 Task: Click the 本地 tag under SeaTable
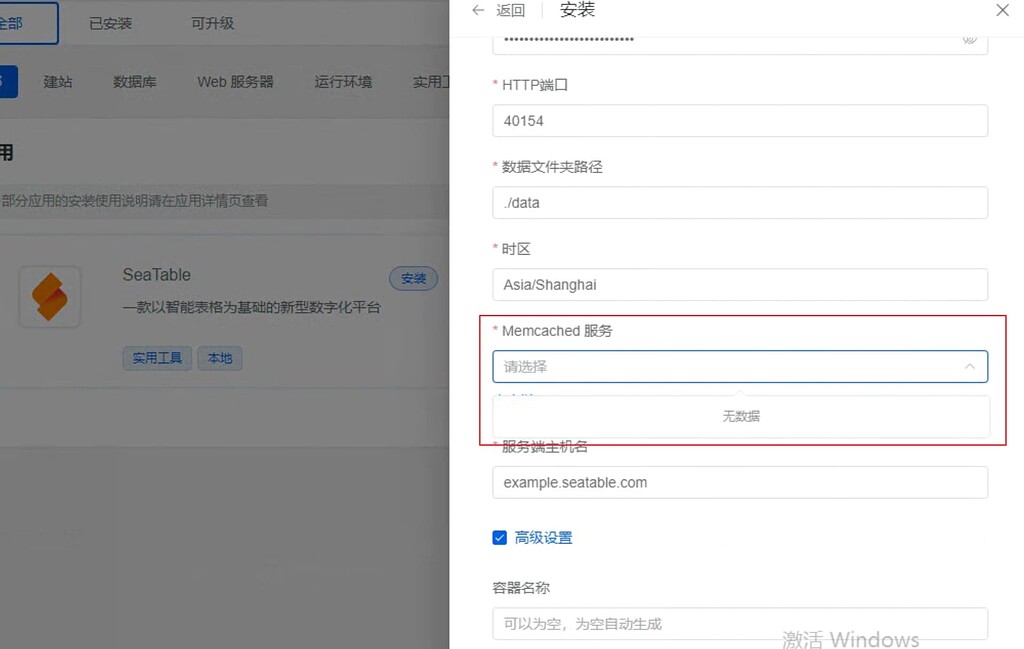[219, 358]
